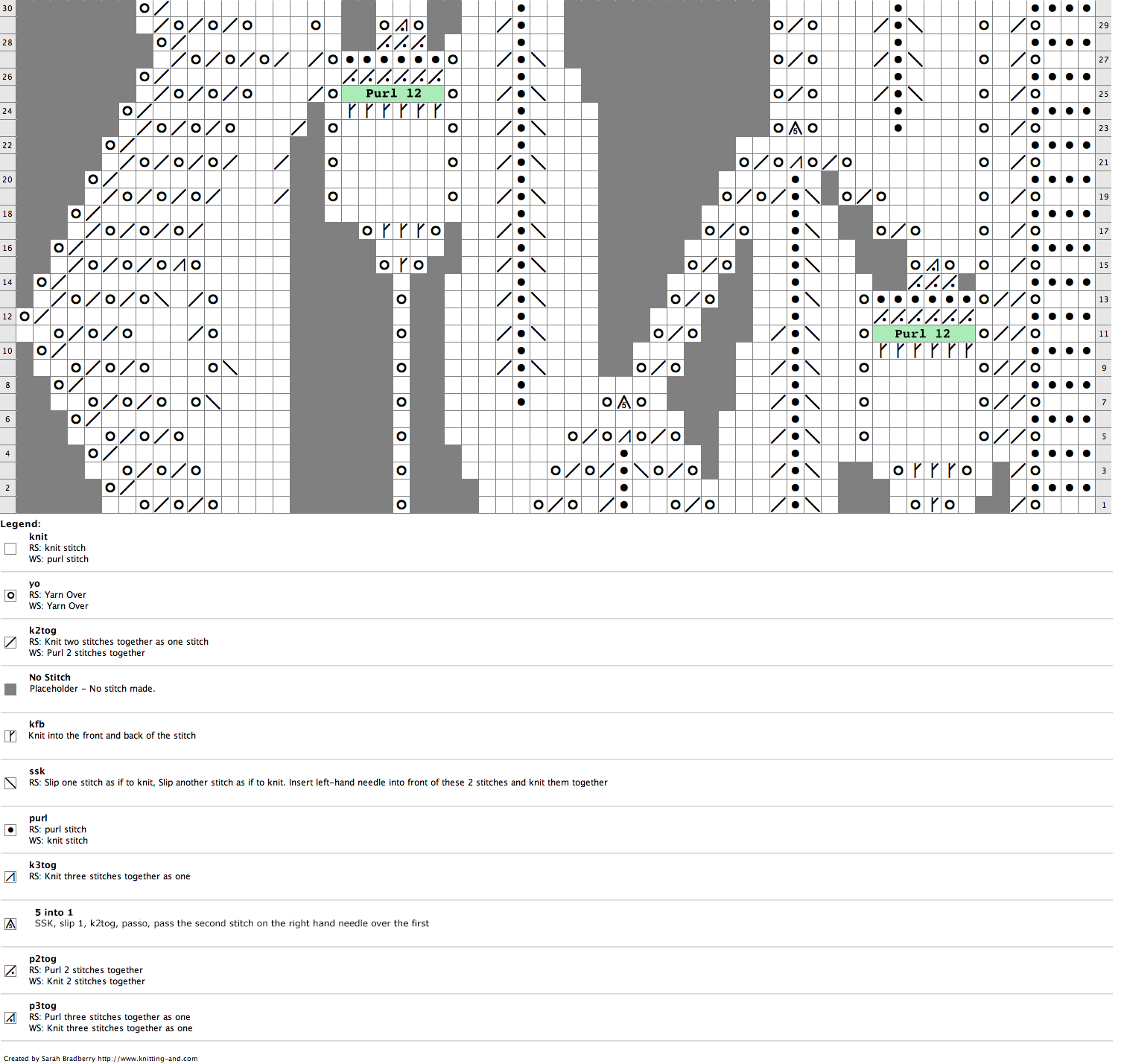Screen dimensions: 1127x1064
Task: Click row number 12 label
Action: [7, 316]
